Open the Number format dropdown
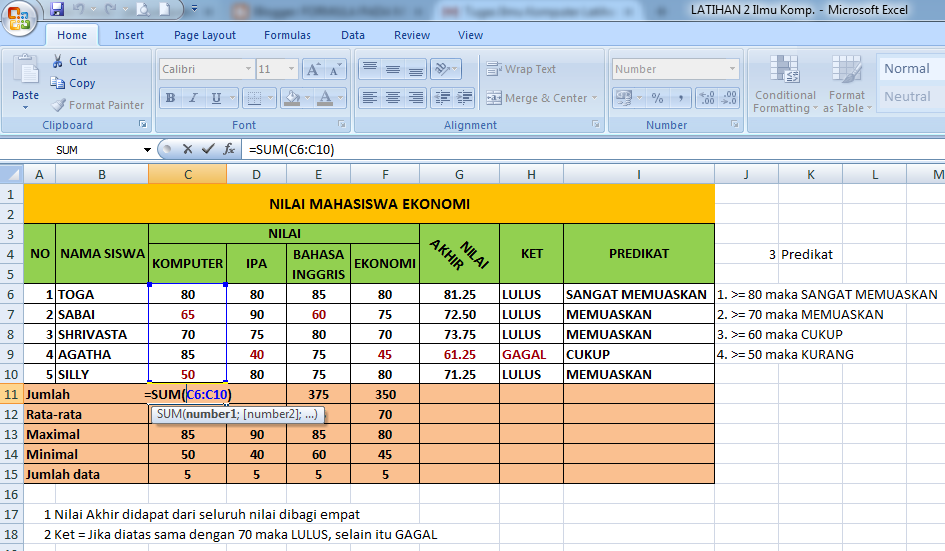The width and height of the screenshot is (945, 551). (x=732, y=69)
